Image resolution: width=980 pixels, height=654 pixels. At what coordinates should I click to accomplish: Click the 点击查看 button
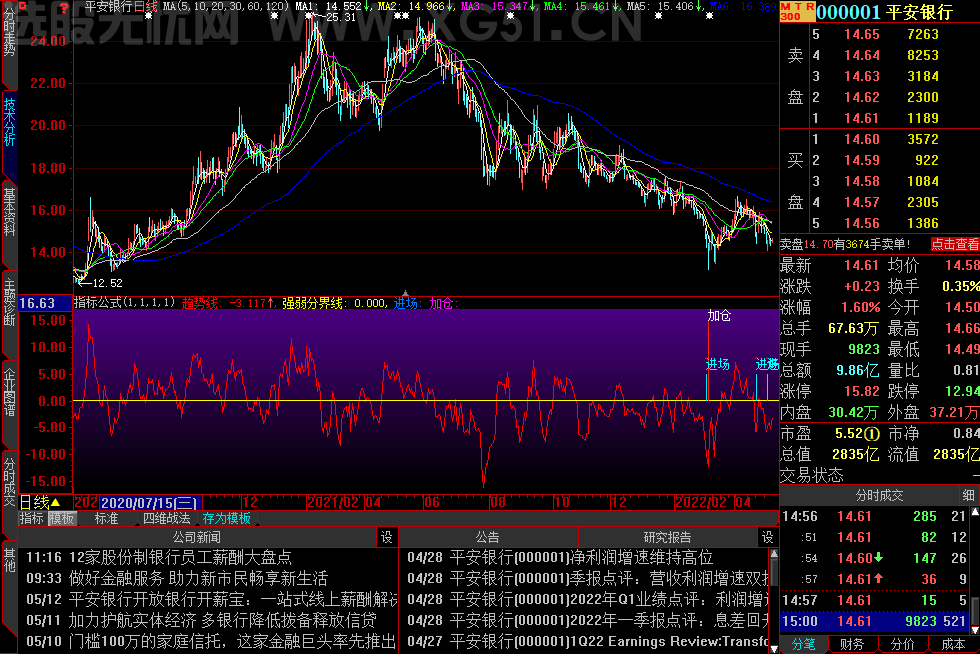pos(955,244)
